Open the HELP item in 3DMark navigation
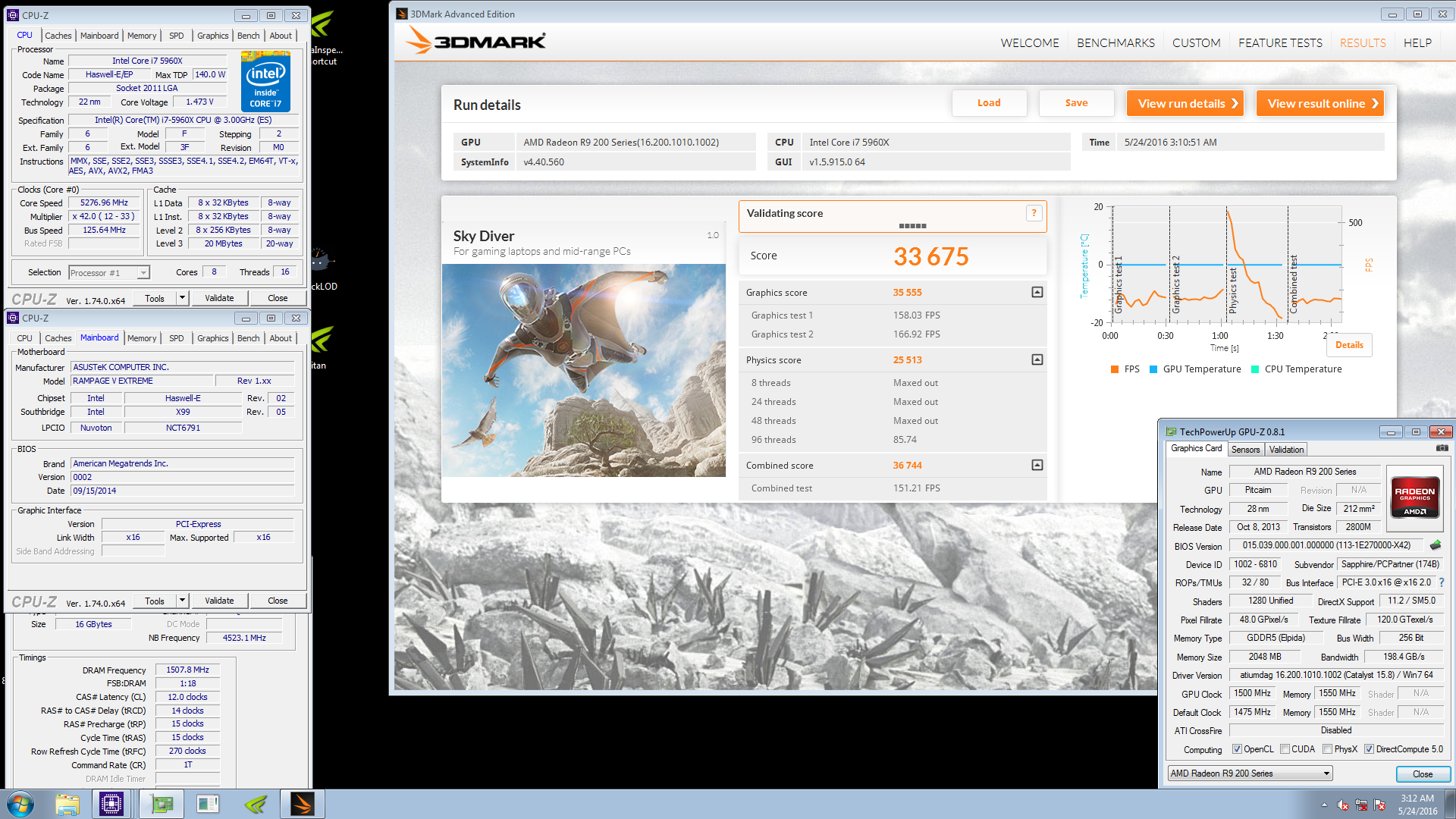This screenshot has height=819, width=1456. (x=1417, y=42)
